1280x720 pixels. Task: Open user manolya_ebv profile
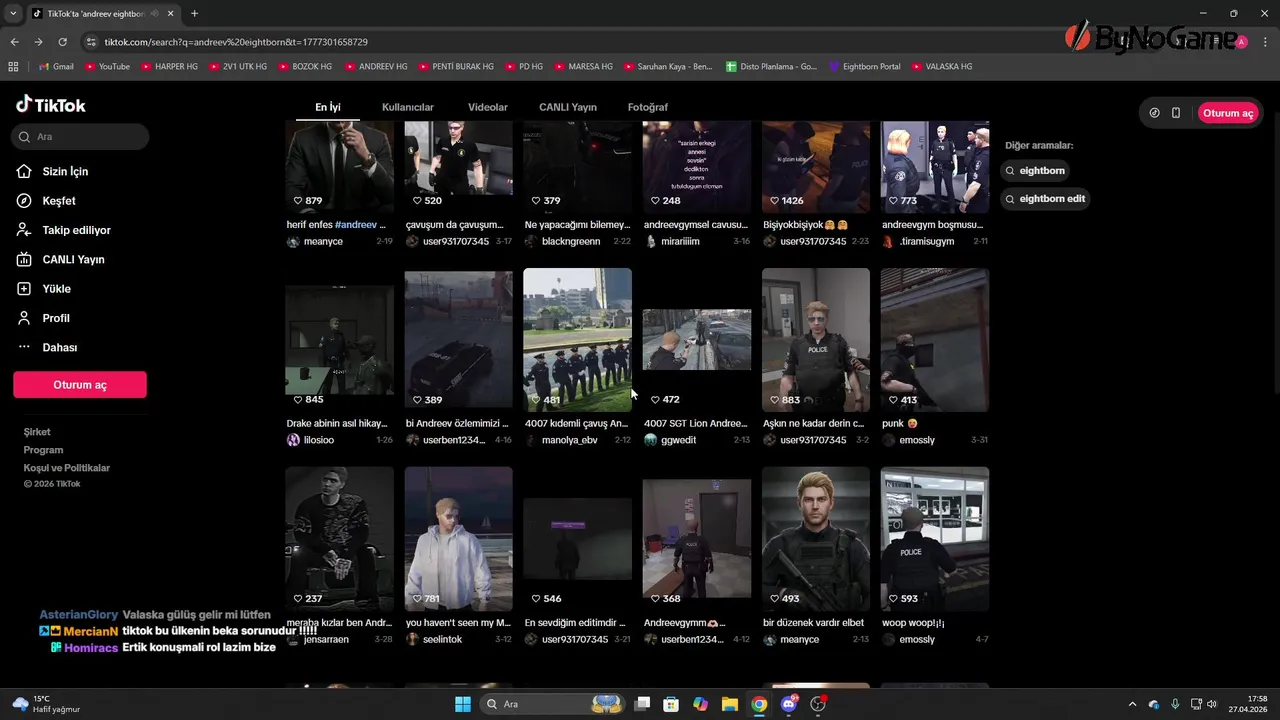572,440
